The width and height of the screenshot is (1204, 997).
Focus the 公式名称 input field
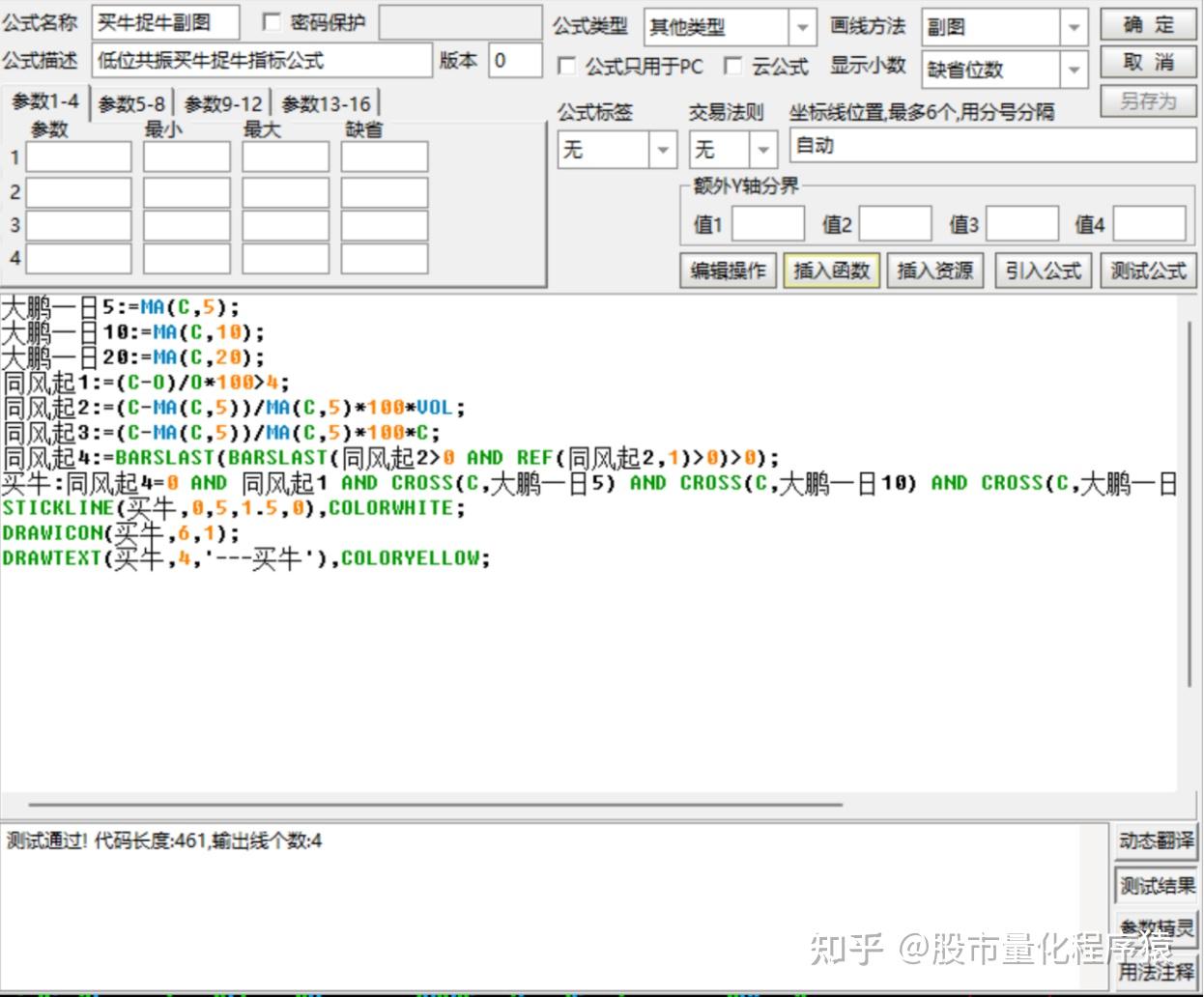pyautogui.click(x=166, y=23)
